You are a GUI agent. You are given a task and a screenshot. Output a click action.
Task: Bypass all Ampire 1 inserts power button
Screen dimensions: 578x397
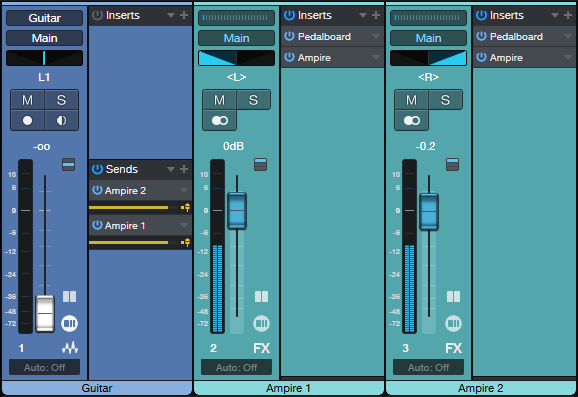pos(289,15)
